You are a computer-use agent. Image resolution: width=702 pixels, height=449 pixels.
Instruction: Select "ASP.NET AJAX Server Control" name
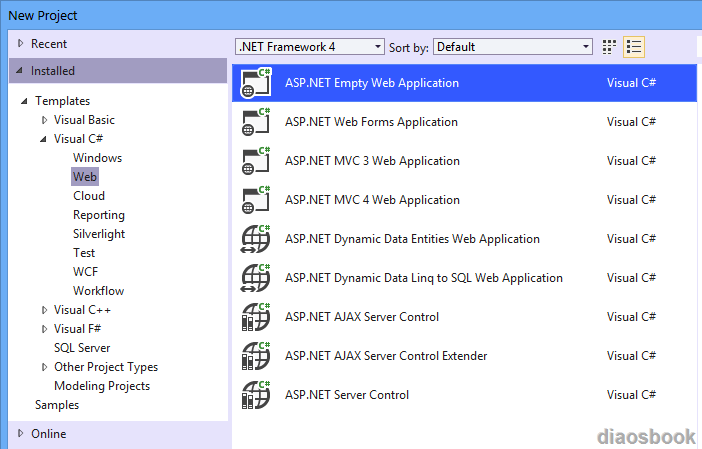point(362,317)
